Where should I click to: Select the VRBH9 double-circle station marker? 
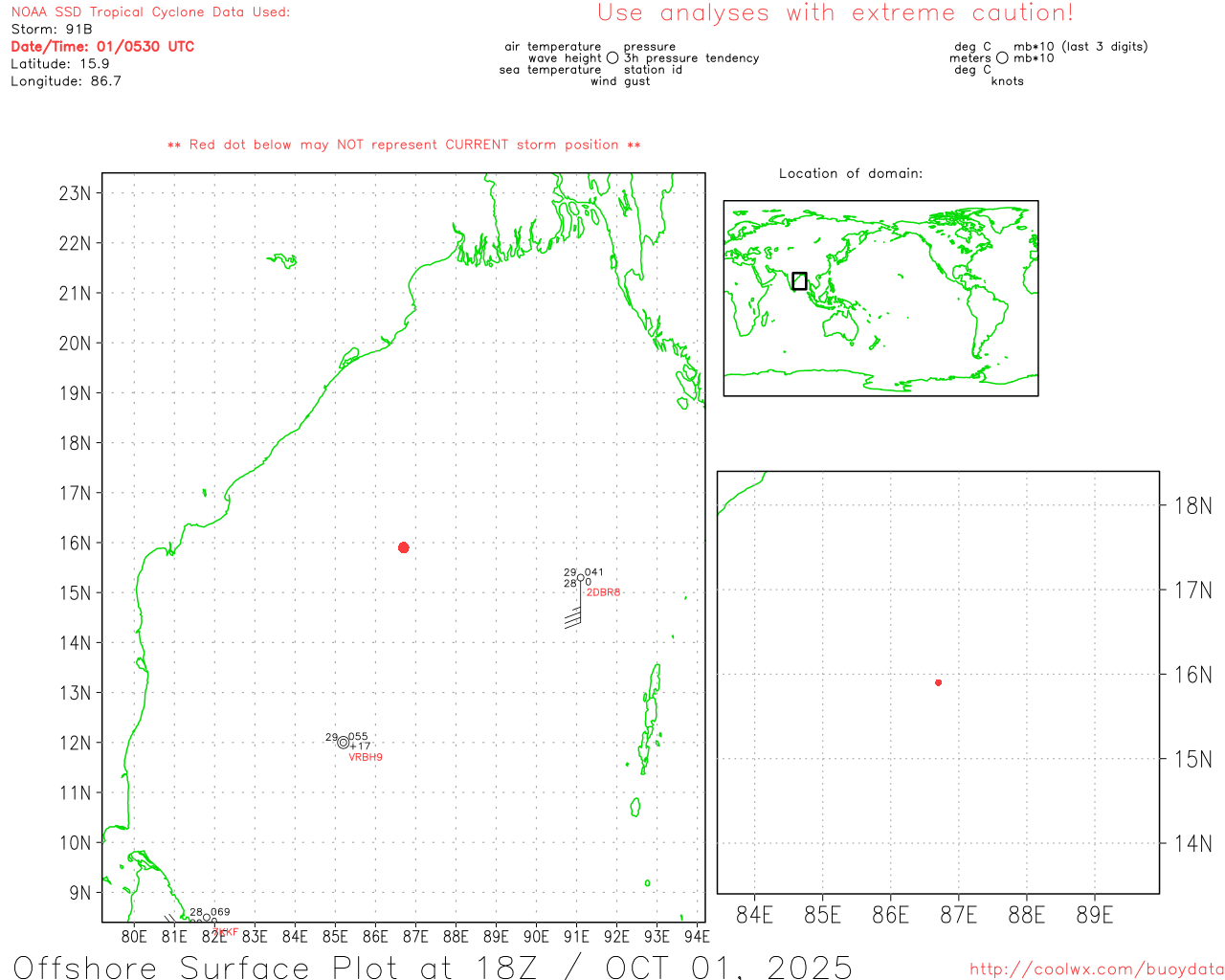click(344, 743)
